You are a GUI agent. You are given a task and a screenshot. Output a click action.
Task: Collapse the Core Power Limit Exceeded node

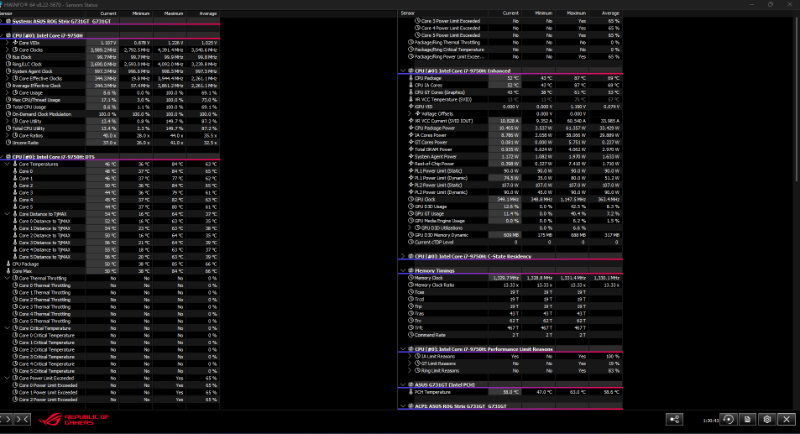coord(7,378)
